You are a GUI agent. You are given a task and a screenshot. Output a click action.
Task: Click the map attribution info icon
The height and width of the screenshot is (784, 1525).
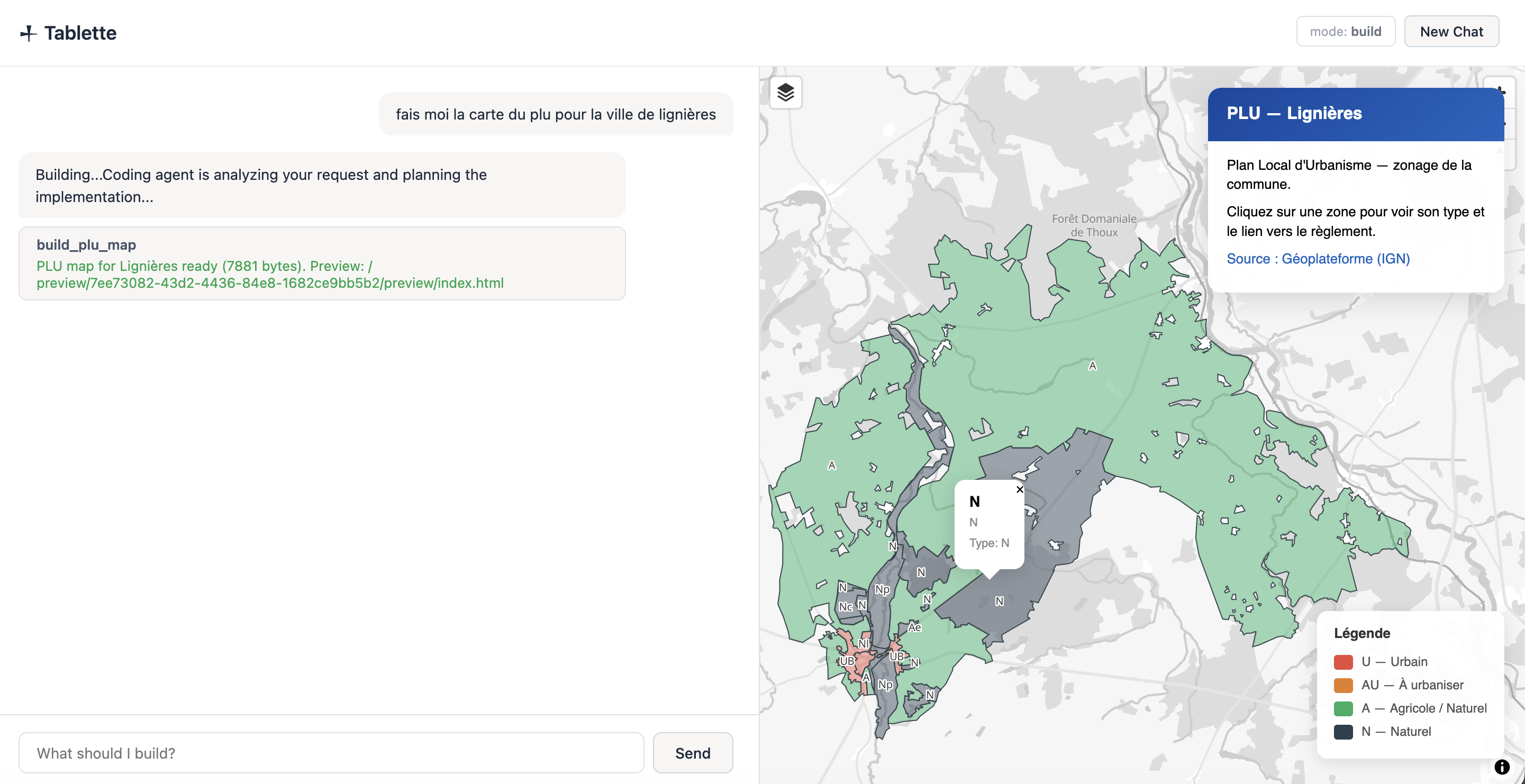point(1502,767)
